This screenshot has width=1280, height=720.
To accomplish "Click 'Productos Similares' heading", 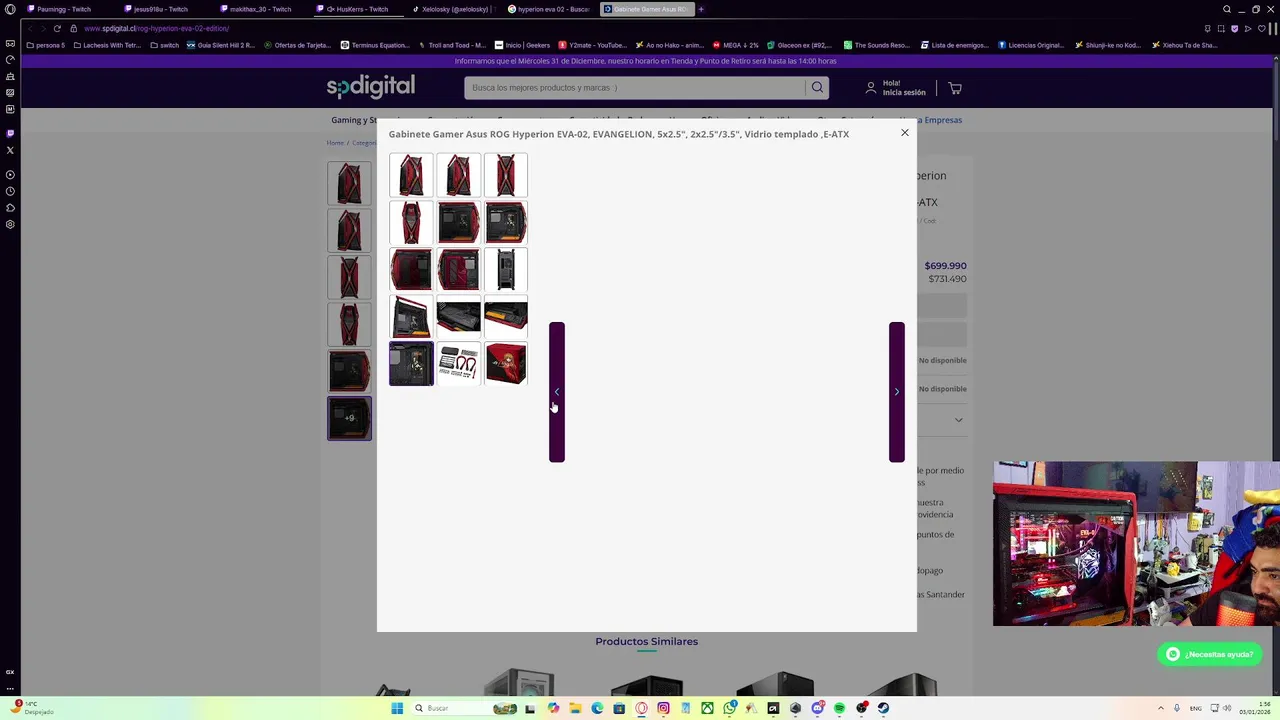I will point(646,641).
